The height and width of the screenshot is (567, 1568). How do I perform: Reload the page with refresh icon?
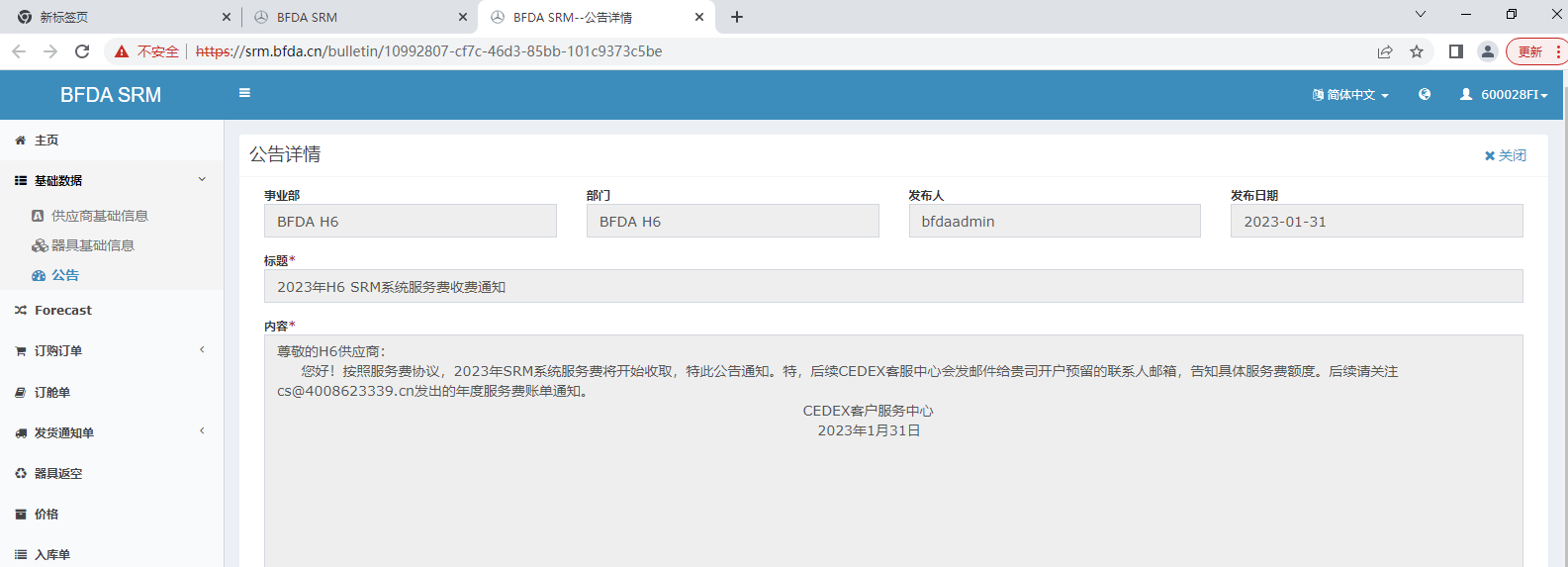pos(82,51)
